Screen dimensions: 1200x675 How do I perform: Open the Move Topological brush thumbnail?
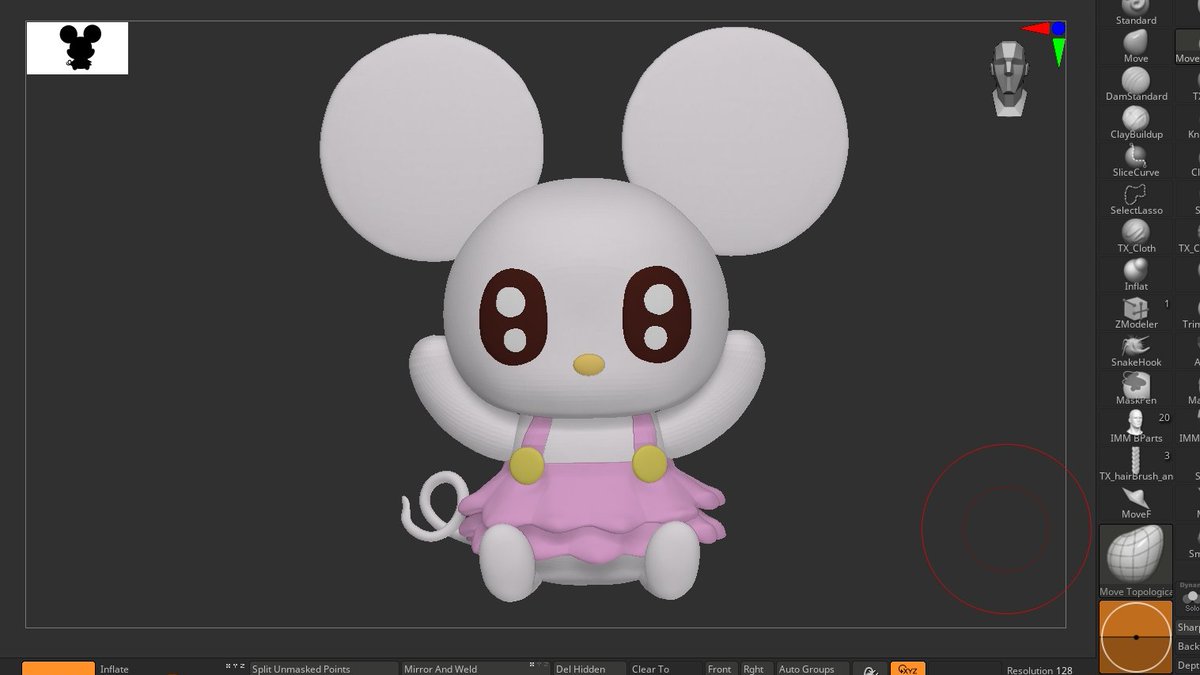click(1135, 561)
